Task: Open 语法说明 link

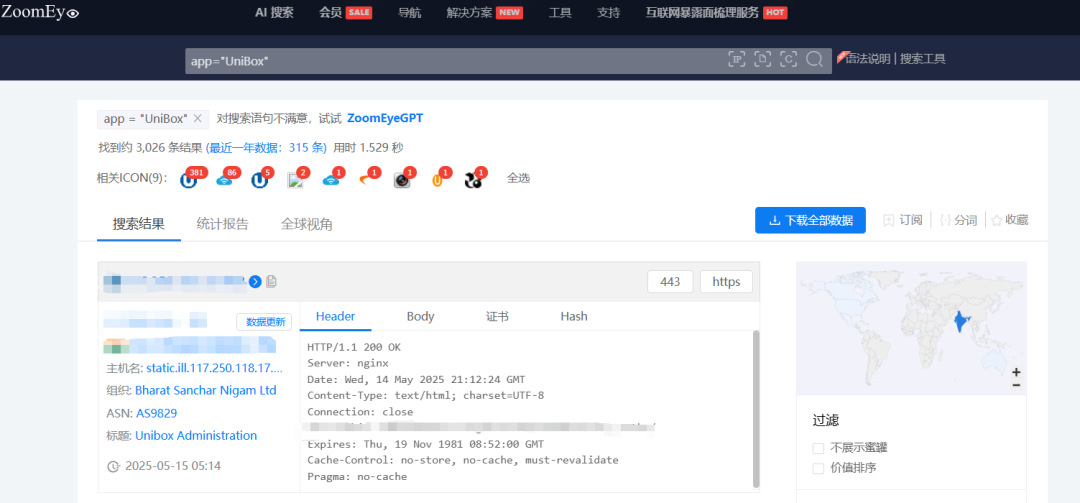Action: coord(868,59)
